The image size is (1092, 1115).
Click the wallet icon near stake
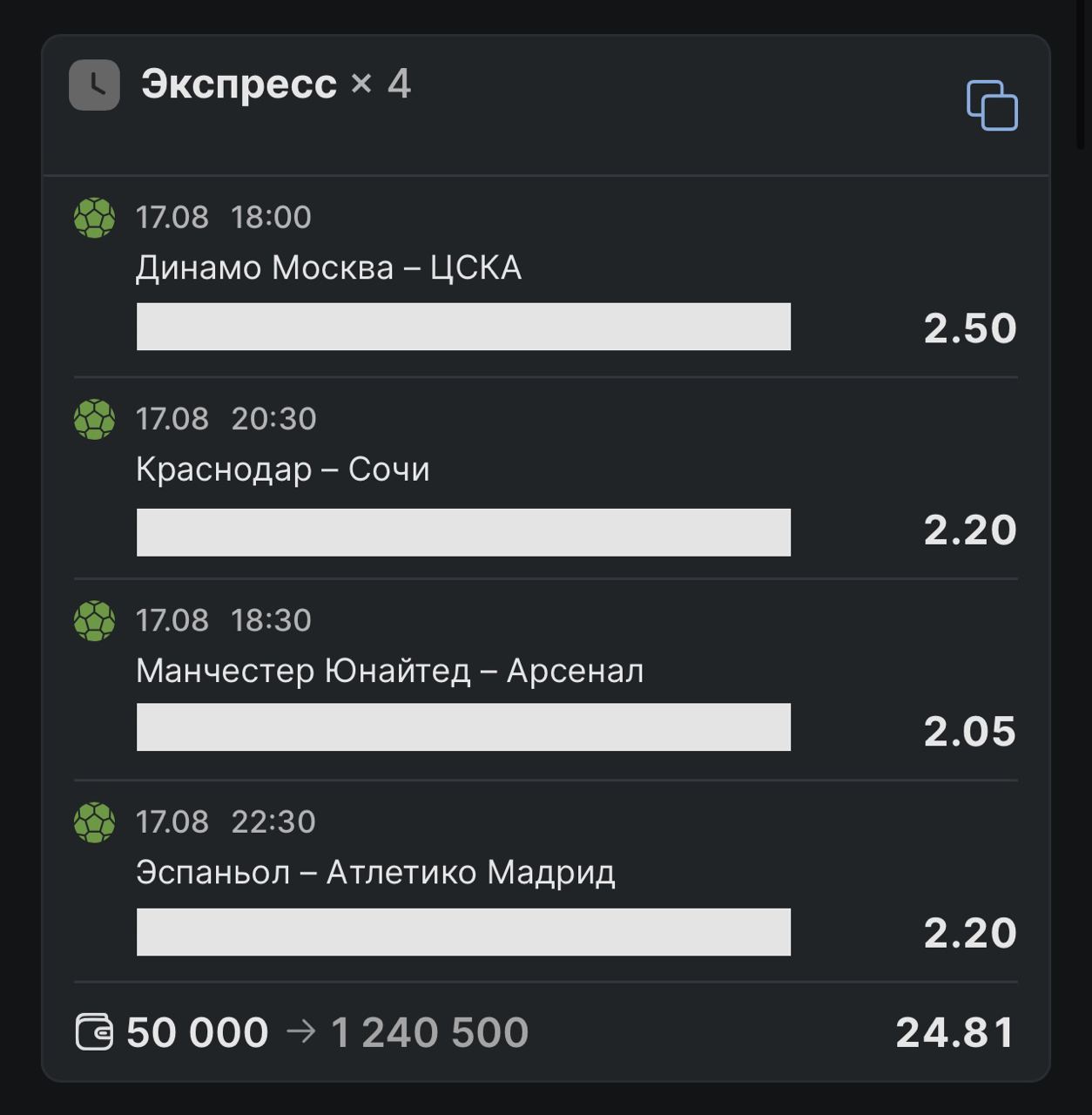94,1032
